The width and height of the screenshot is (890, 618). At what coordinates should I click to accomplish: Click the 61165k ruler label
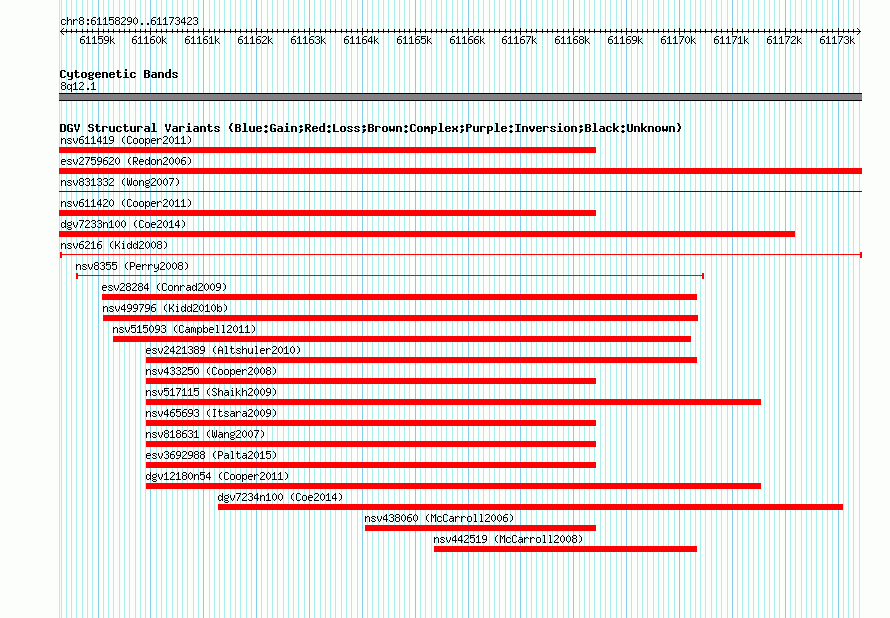(414, 40)
